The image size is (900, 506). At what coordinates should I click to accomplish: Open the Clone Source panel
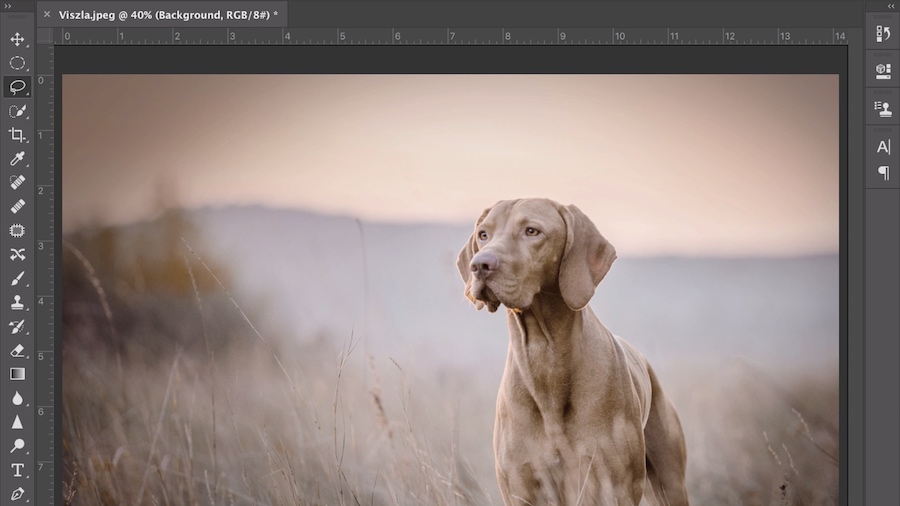pos(883,108)
